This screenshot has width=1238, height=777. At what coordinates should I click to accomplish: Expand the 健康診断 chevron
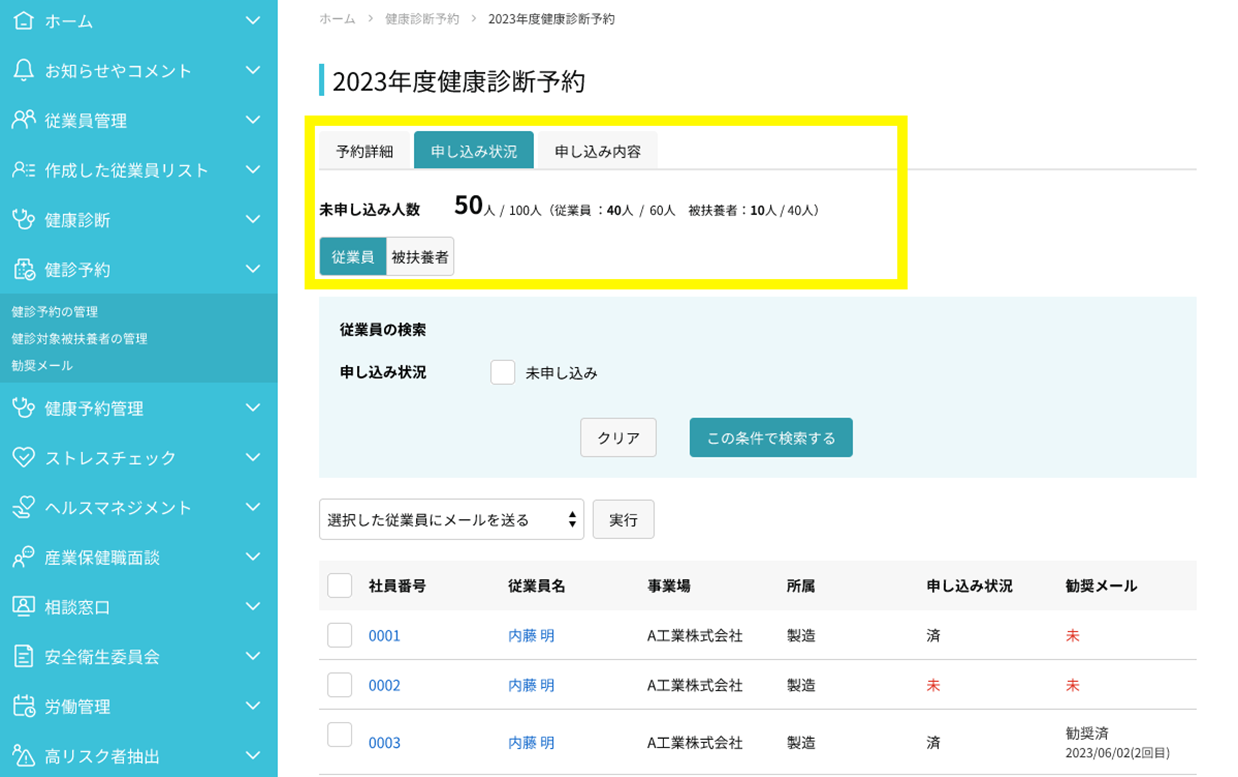[x=253, y=219]
